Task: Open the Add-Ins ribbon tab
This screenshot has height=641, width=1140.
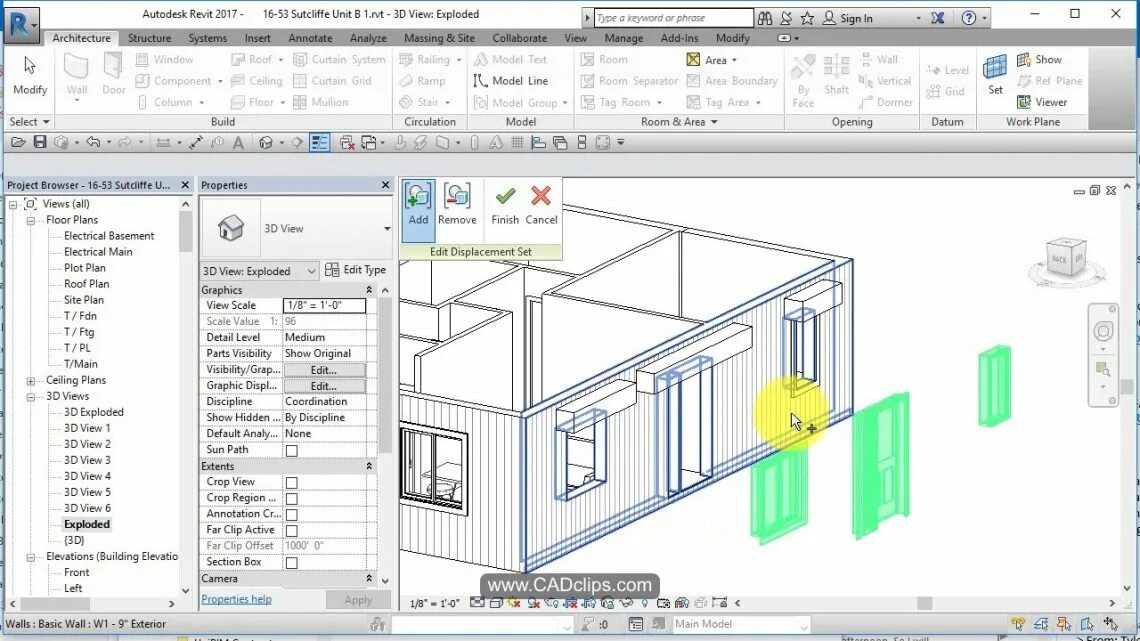Action: point(679,38)
